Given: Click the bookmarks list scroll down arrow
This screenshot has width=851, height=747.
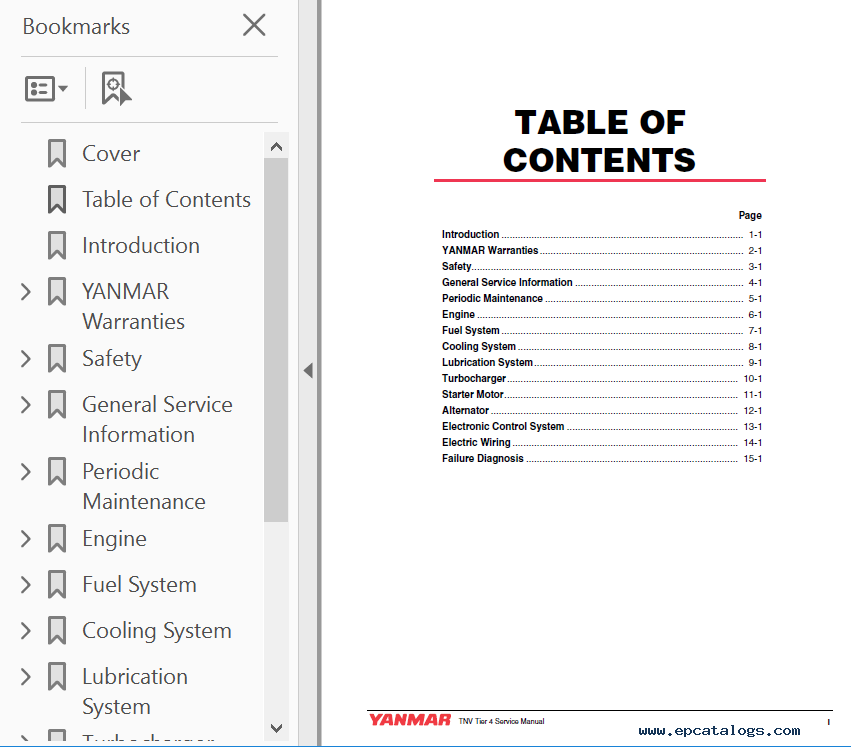Looking at the screenshot, I should [276, 728].
